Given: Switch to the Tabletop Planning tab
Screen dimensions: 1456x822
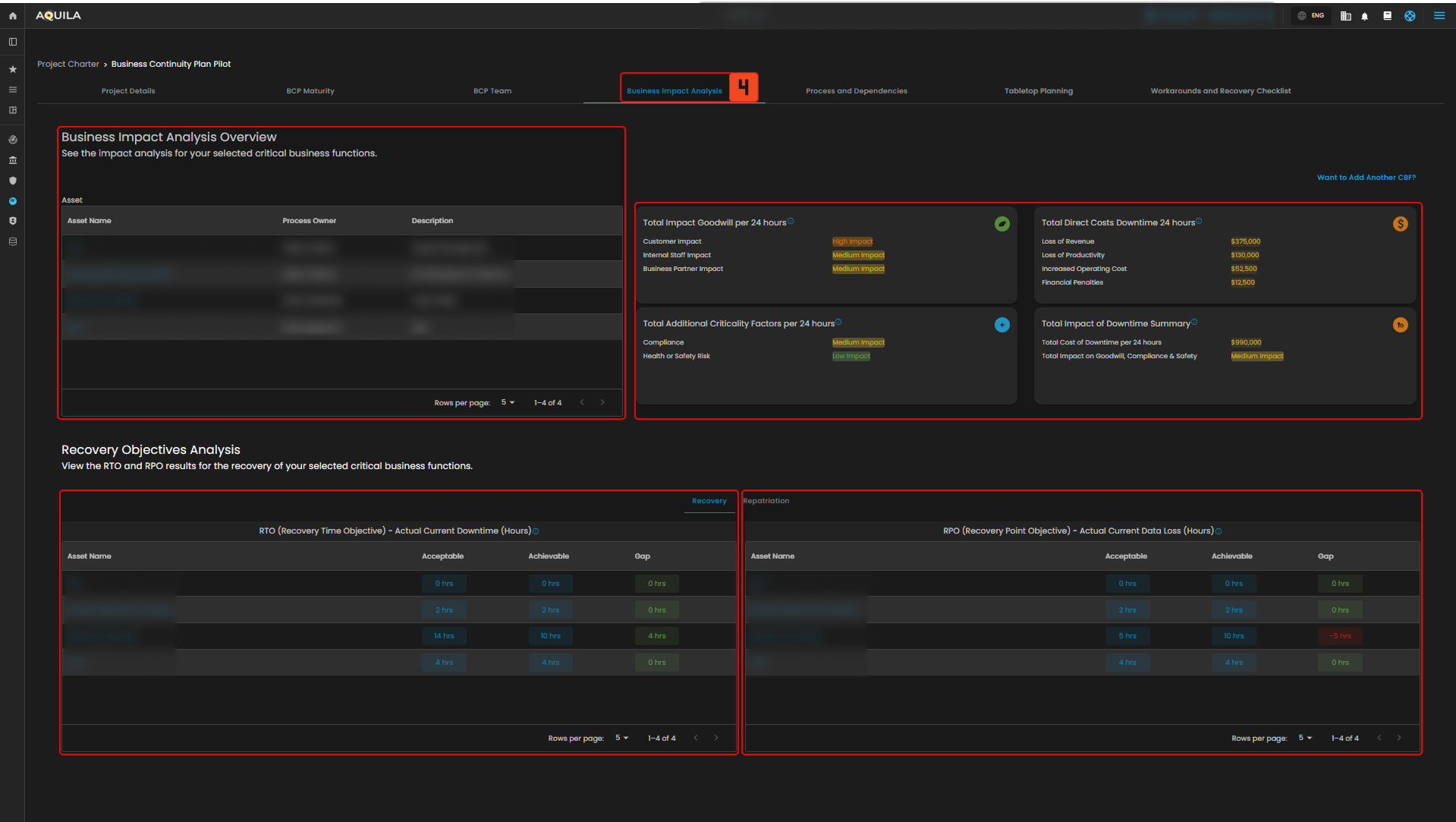Looking at the screenshot, I should (1038, 91).
